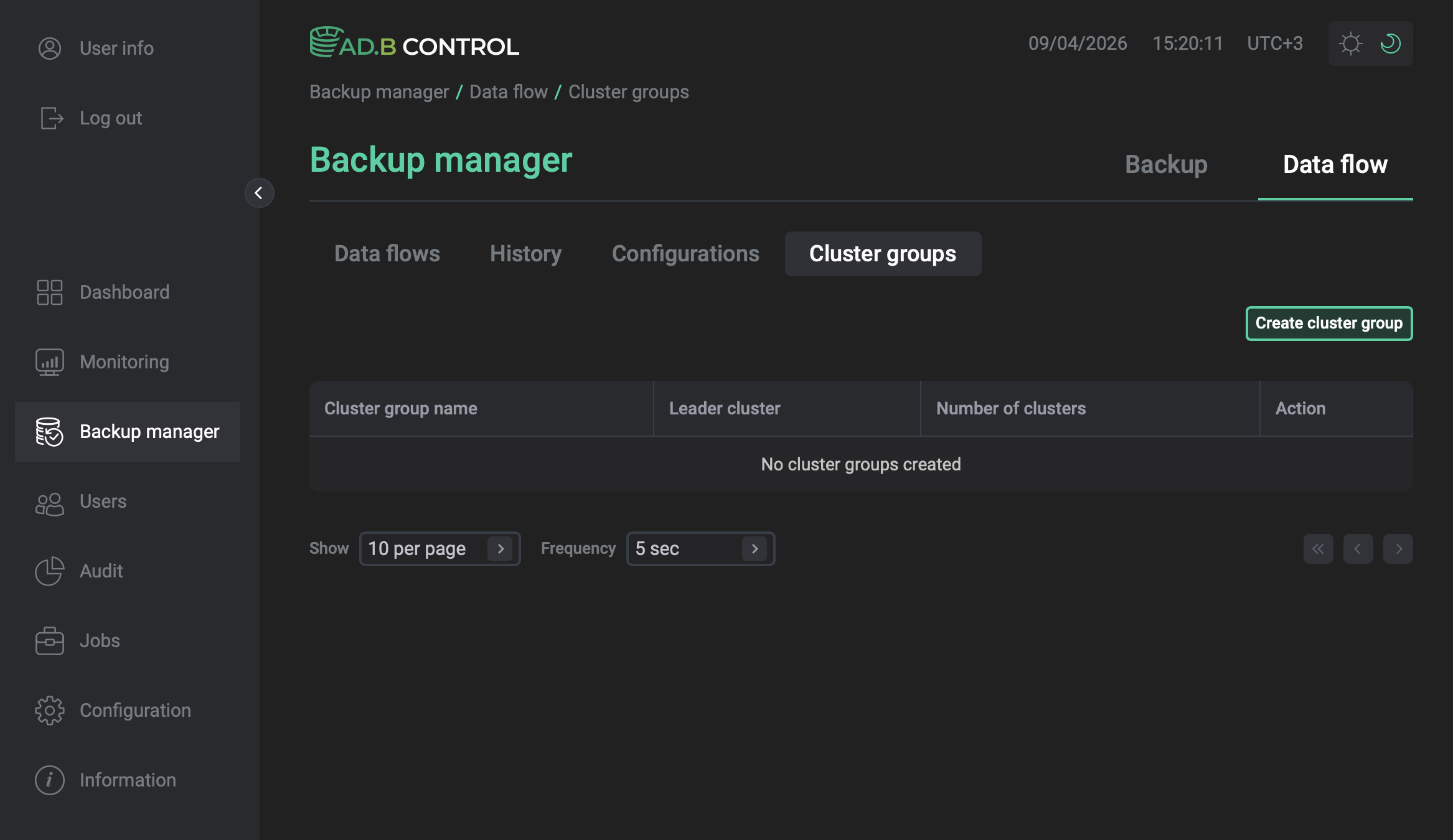Switch to light theme sun toggle
Screen dimensions: 1453x840
coord(1350,44)
